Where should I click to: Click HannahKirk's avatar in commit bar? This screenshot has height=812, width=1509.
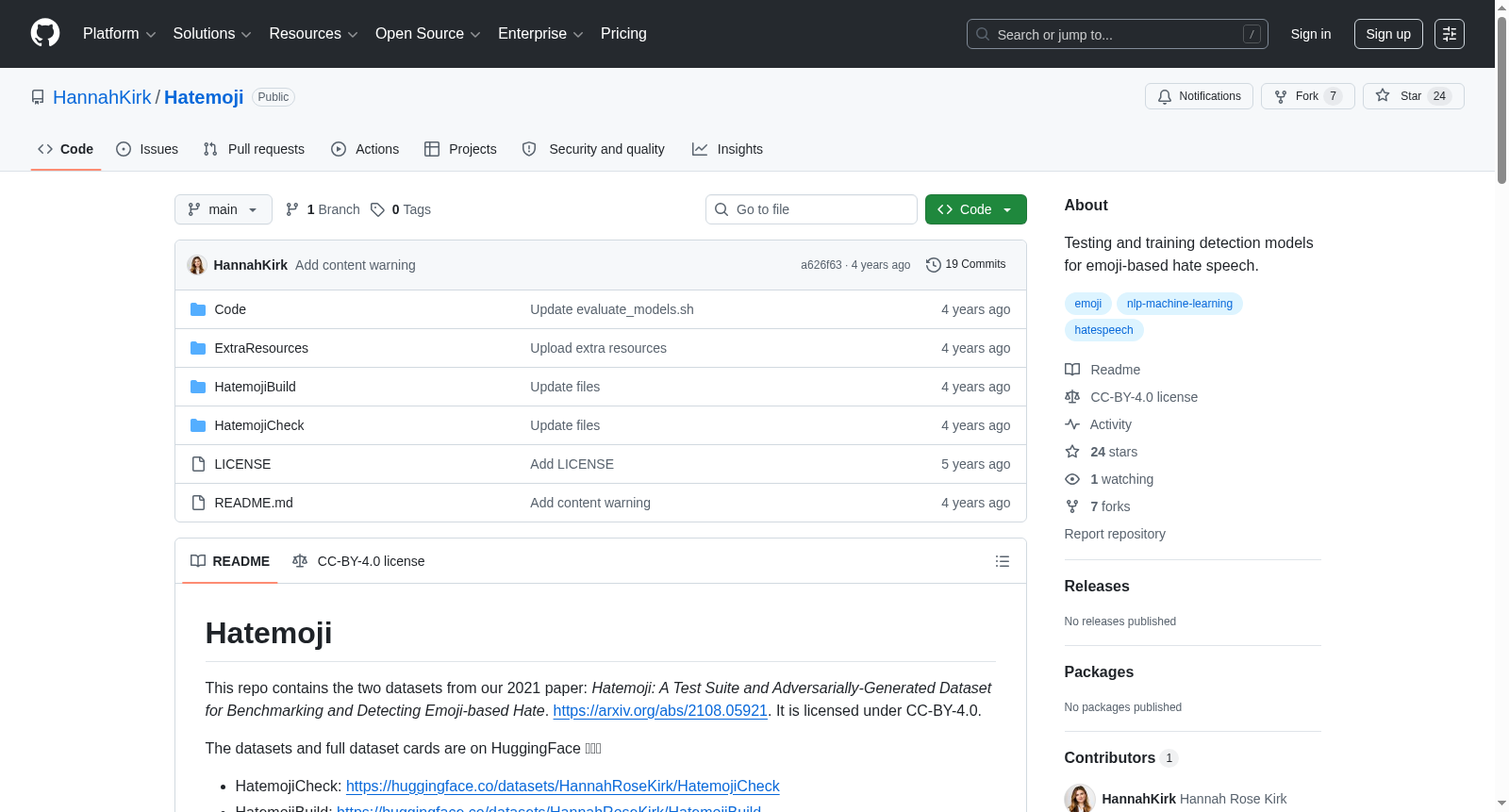pos(197,265)
